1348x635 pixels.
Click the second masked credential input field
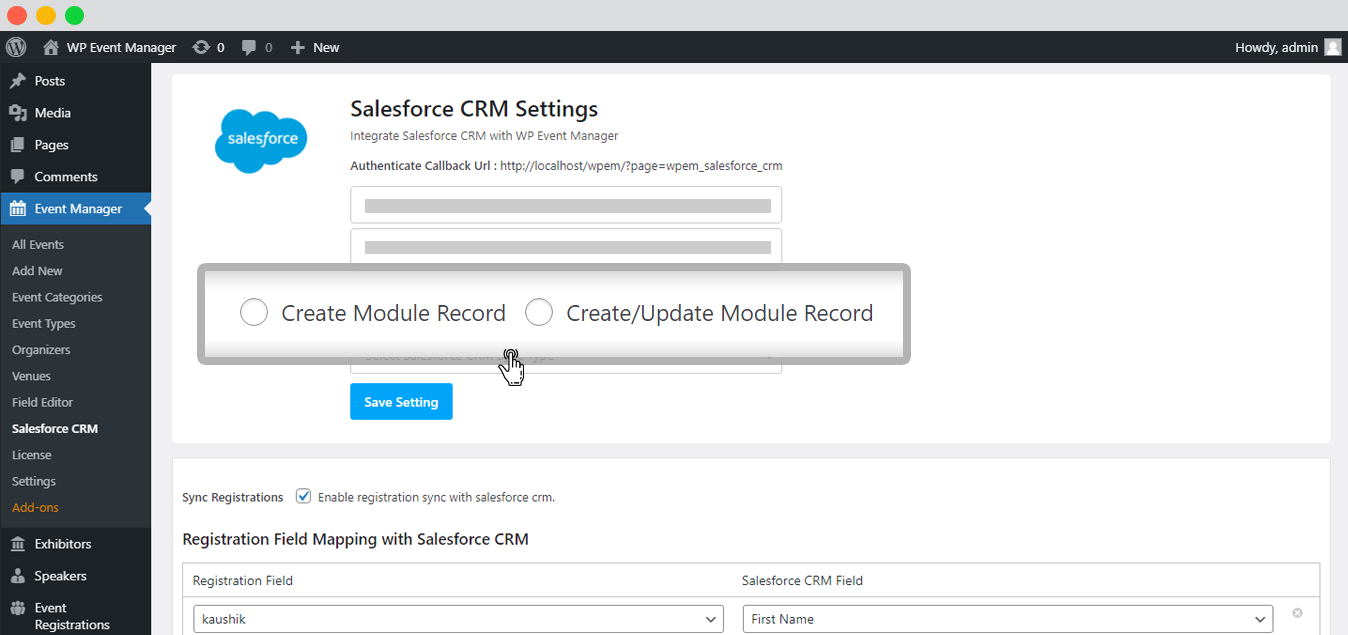click(566, 246)
